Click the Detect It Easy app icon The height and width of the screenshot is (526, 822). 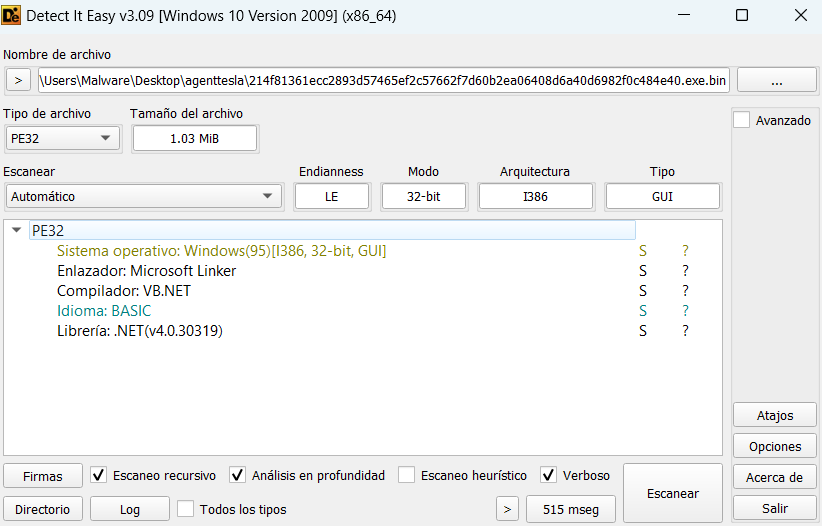(x=14, y=15)
